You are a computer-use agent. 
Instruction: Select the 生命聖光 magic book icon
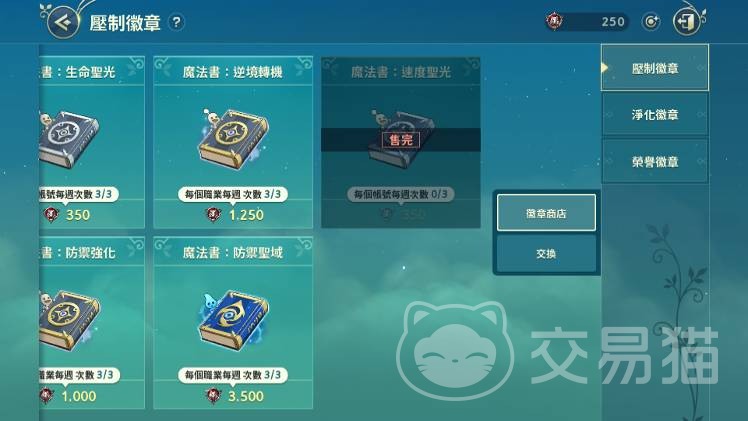pyautogui.click(x=67, y=138)
